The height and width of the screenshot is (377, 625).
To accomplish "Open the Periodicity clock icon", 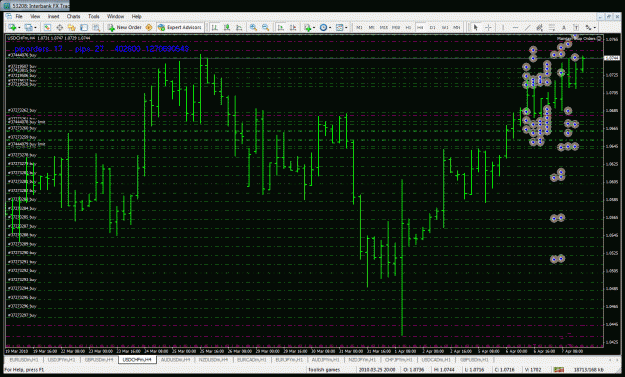I will pos(323,27).
